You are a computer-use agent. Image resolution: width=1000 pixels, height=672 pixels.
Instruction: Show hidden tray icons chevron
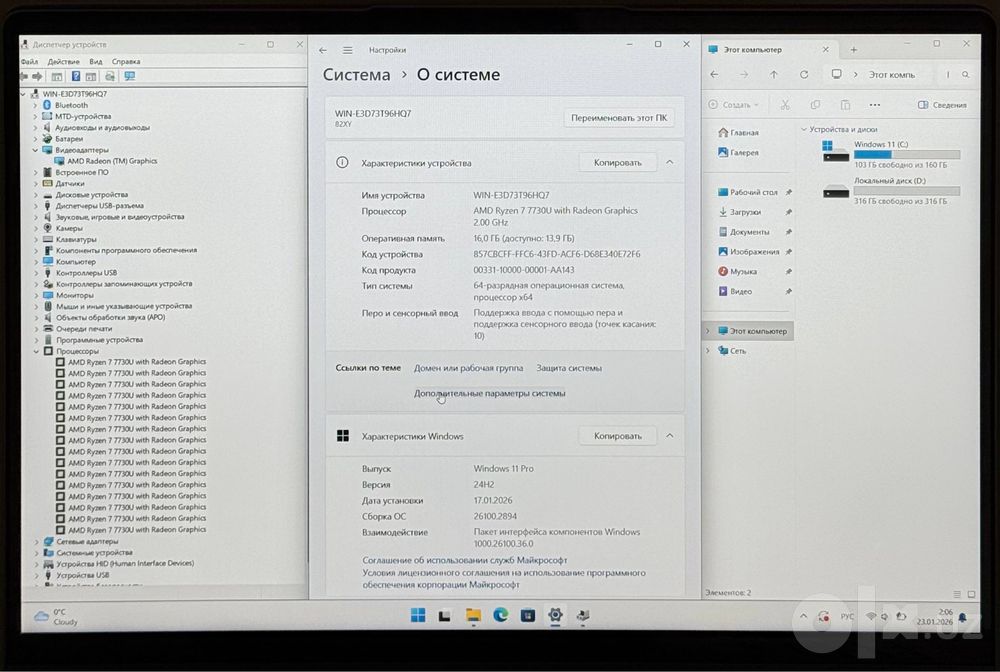[x=804, y=617]
